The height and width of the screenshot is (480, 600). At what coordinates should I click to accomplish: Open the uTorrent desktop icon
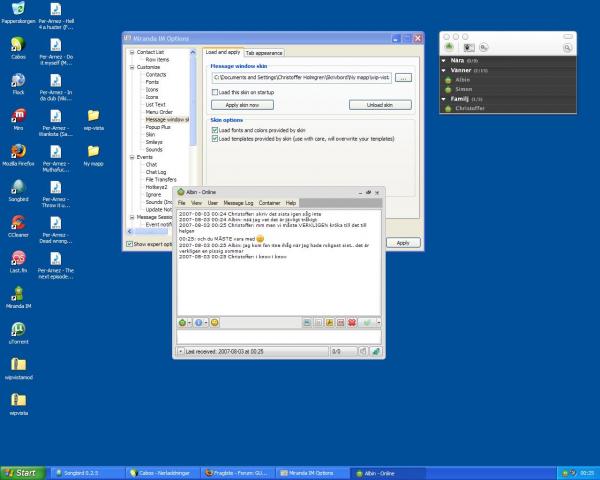(x=18, y=333)
